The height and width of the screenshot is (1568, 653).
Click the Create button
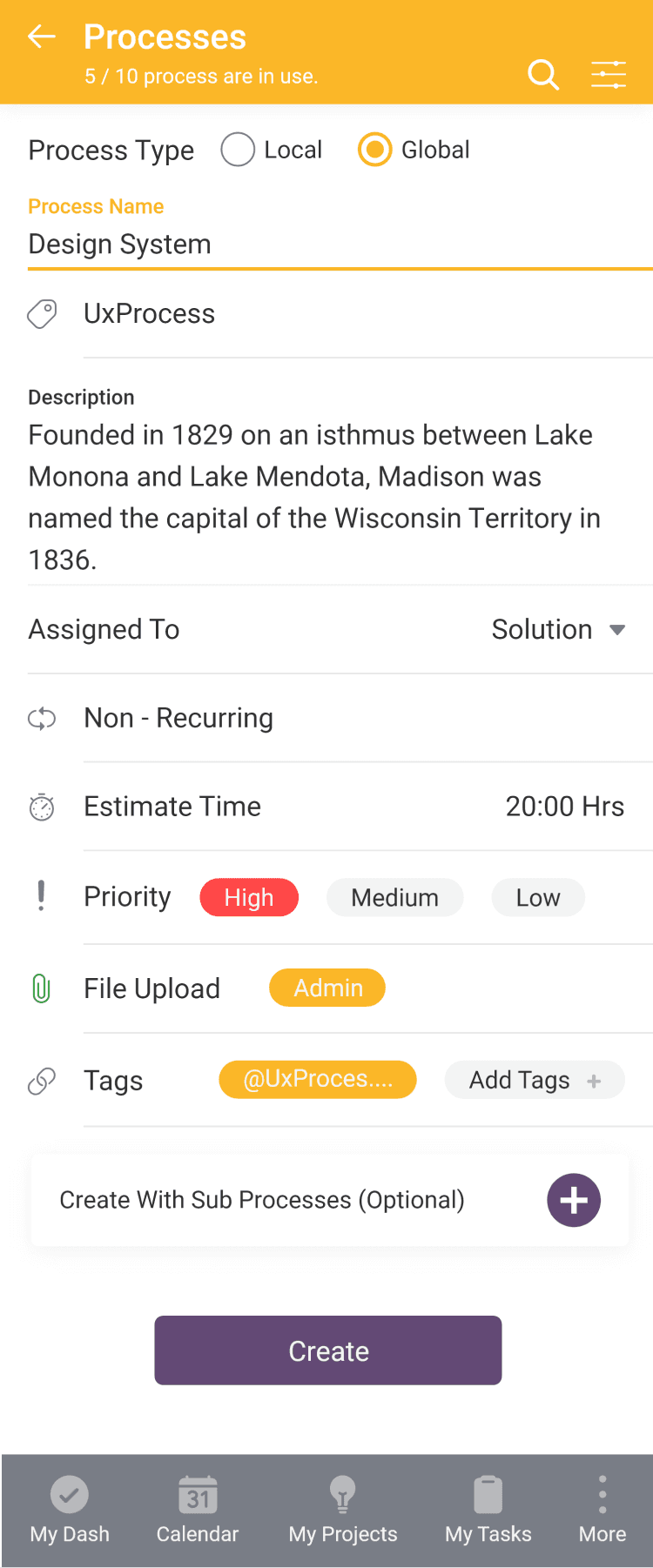[x=328, y=1350]
